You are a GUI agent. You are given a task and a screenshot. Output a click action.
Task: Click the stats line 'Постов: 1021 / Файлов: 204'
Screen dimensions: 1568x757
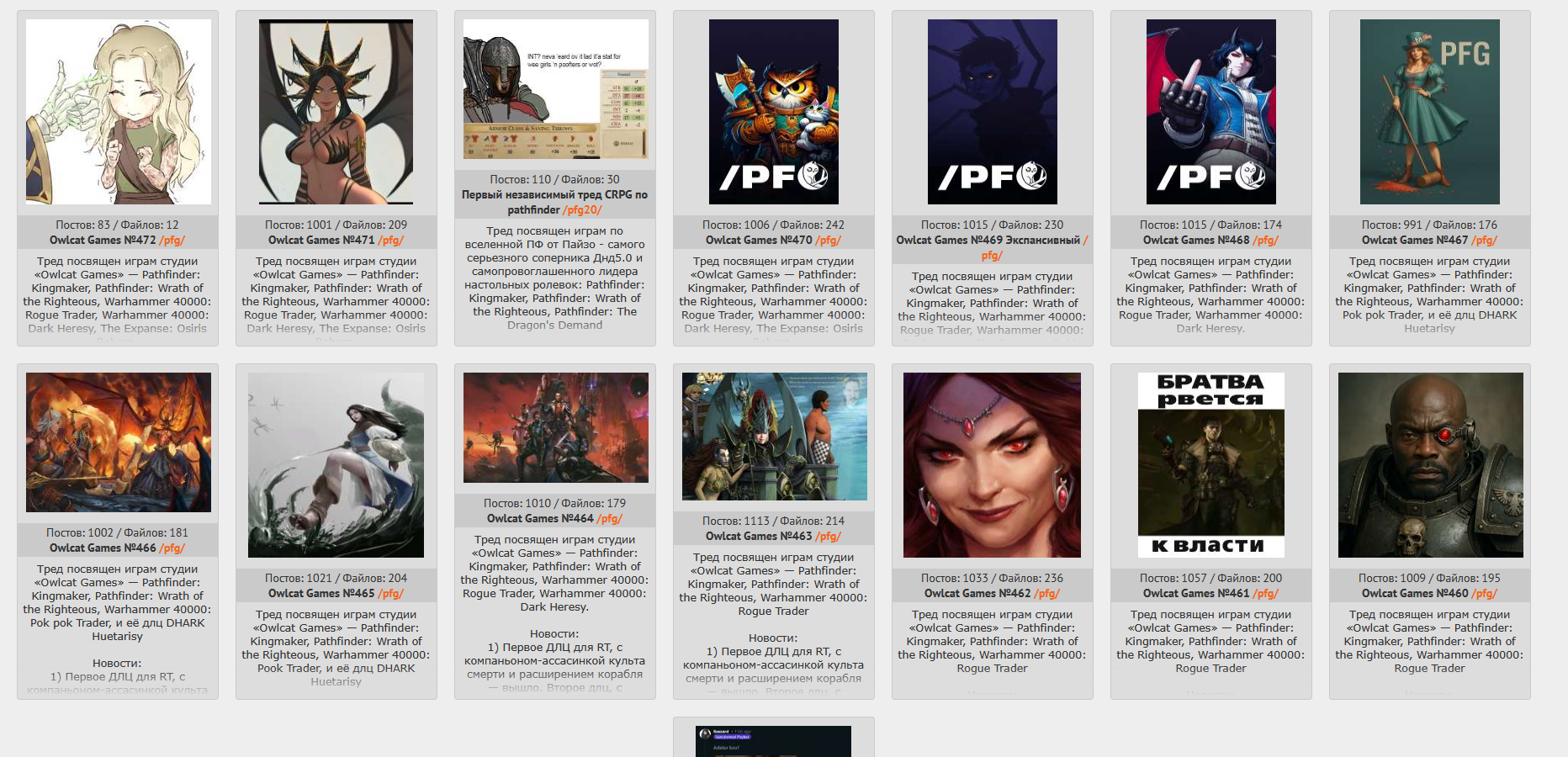(336, 578)
